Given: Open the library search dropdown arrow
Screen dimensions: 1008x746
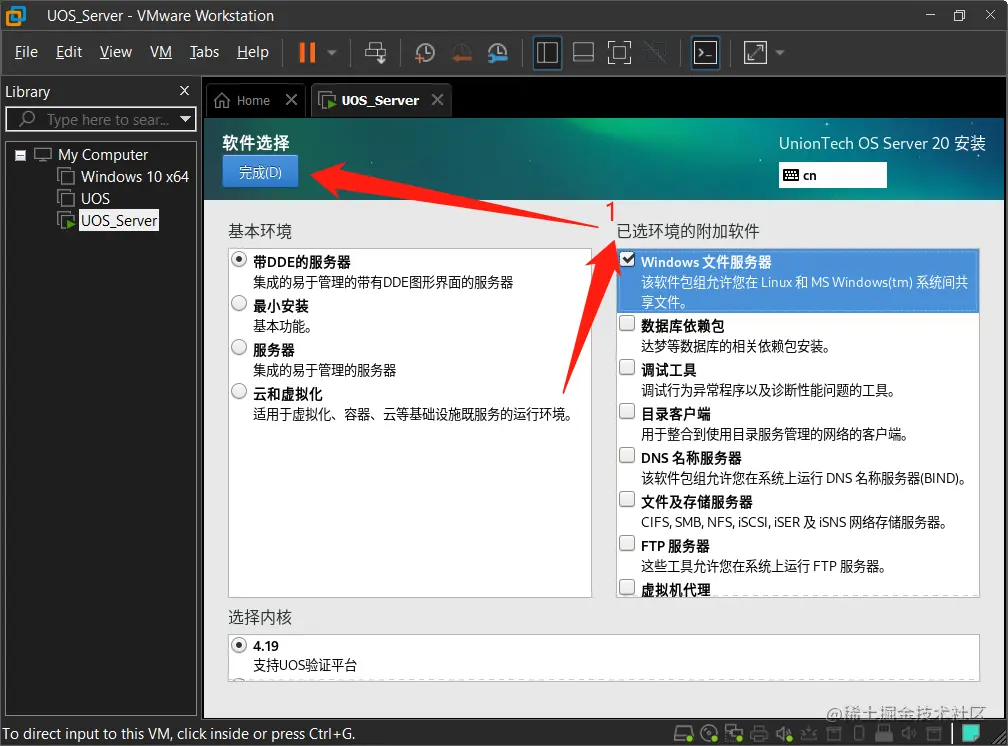Looking at the screenshot, I should pos(186,119).
